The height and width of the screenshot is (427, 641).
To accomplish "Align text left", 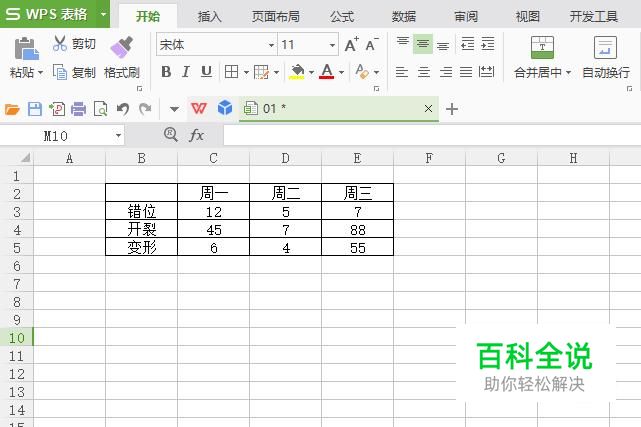I will (x=402, y=72).
